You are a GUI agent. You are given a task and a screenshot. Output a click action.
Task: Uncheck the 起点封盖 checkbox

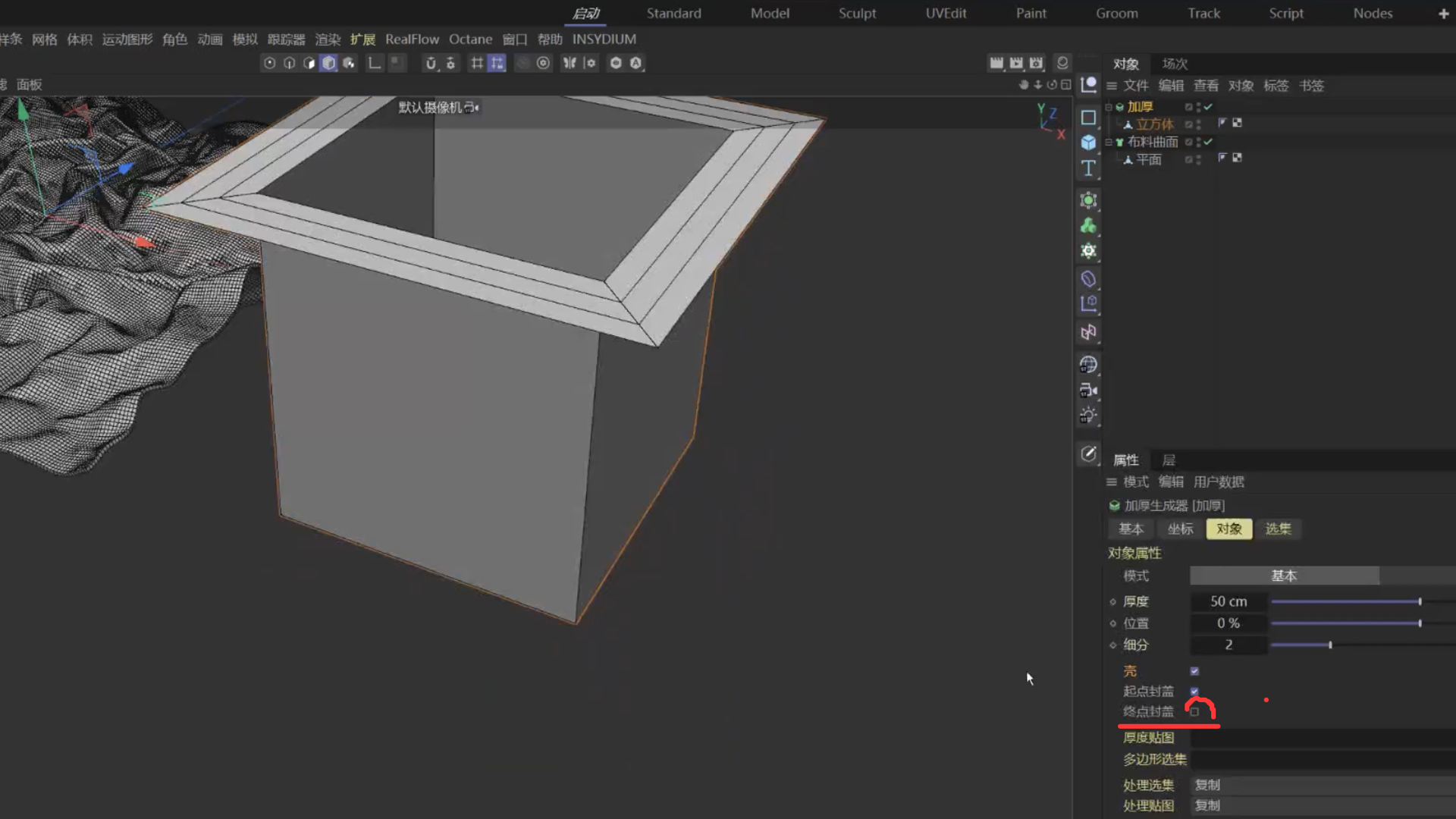point(1194,692)
